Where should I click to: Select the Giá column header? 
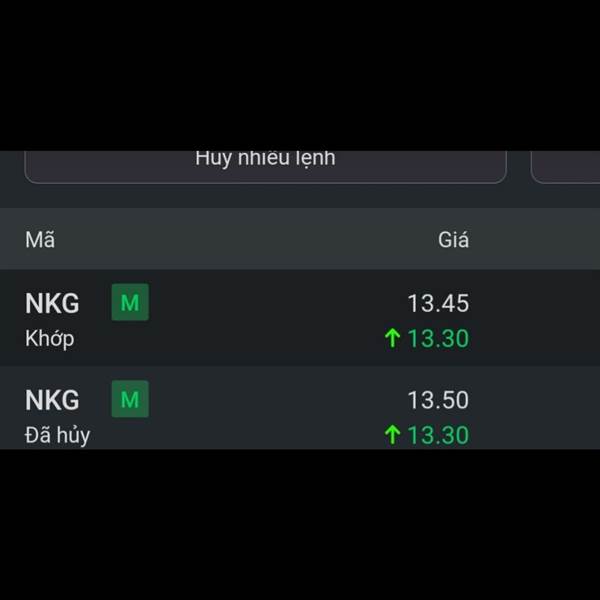453,240
